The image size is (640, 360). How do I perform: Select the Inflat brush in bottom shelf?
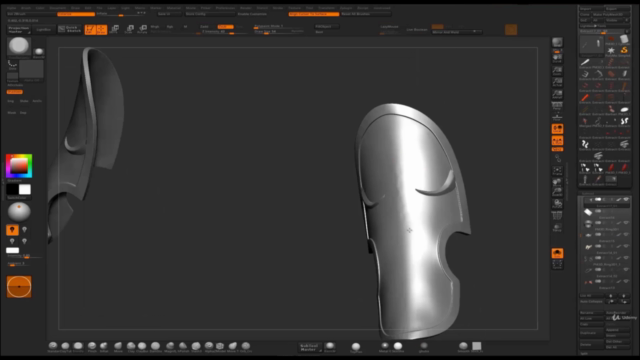click(x=104, y=347)
